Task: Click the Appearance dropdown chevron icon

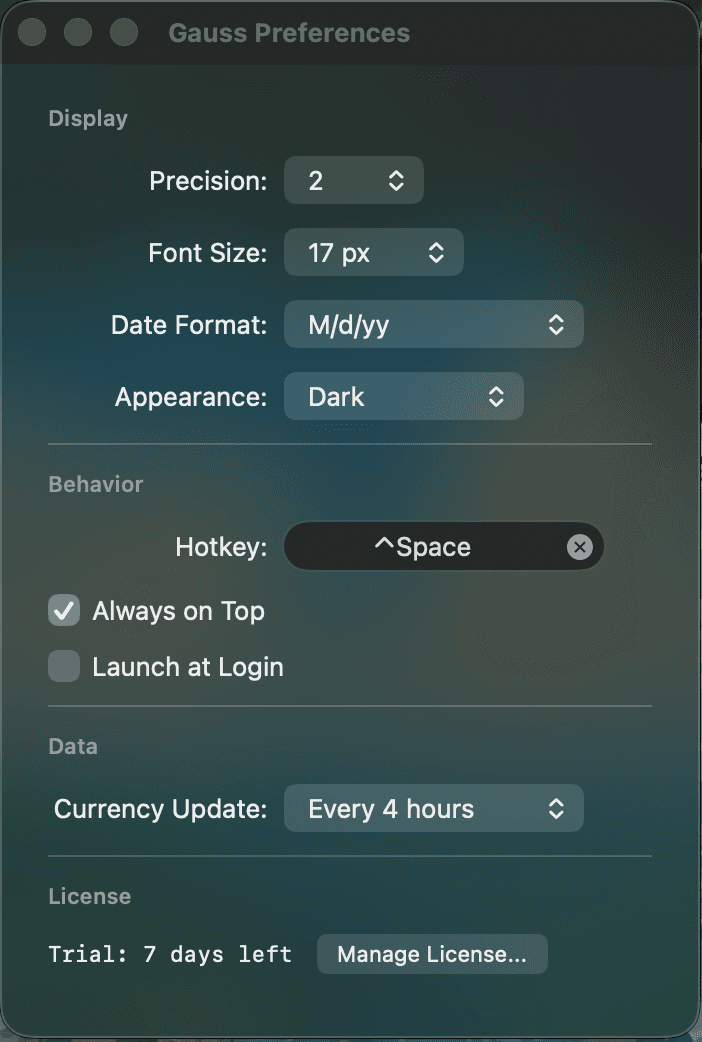Action: tap(497, 396)
